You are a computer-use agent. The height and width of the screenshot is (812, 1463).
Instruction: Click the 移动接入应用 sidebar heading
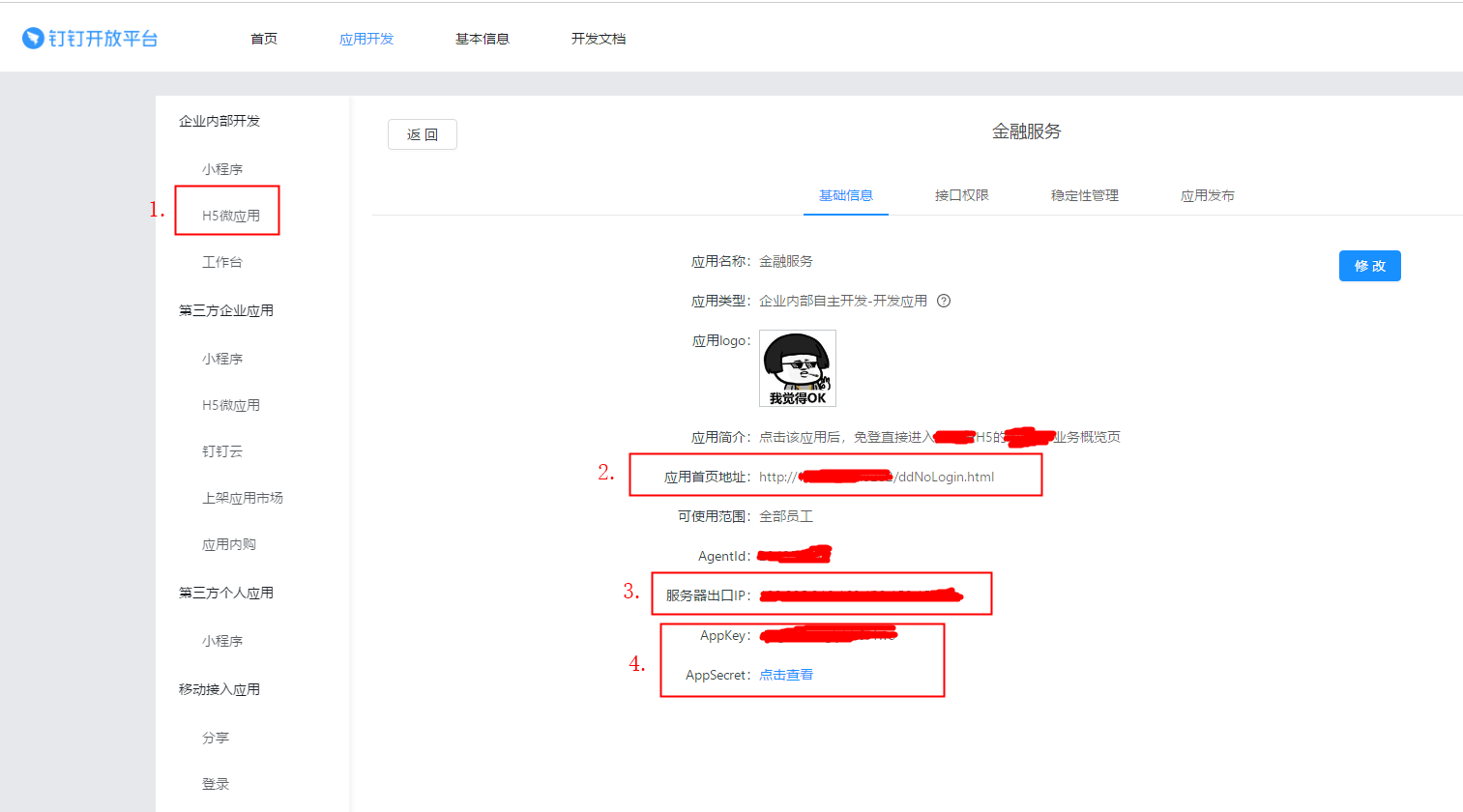(219, 689)
